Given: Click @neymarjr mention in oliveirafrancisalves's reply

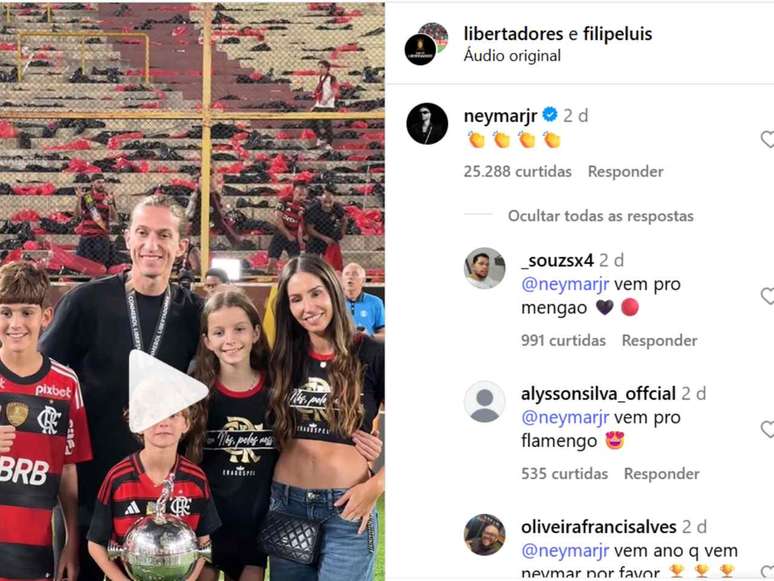Looking at the screenshot, I should point(565,550).
